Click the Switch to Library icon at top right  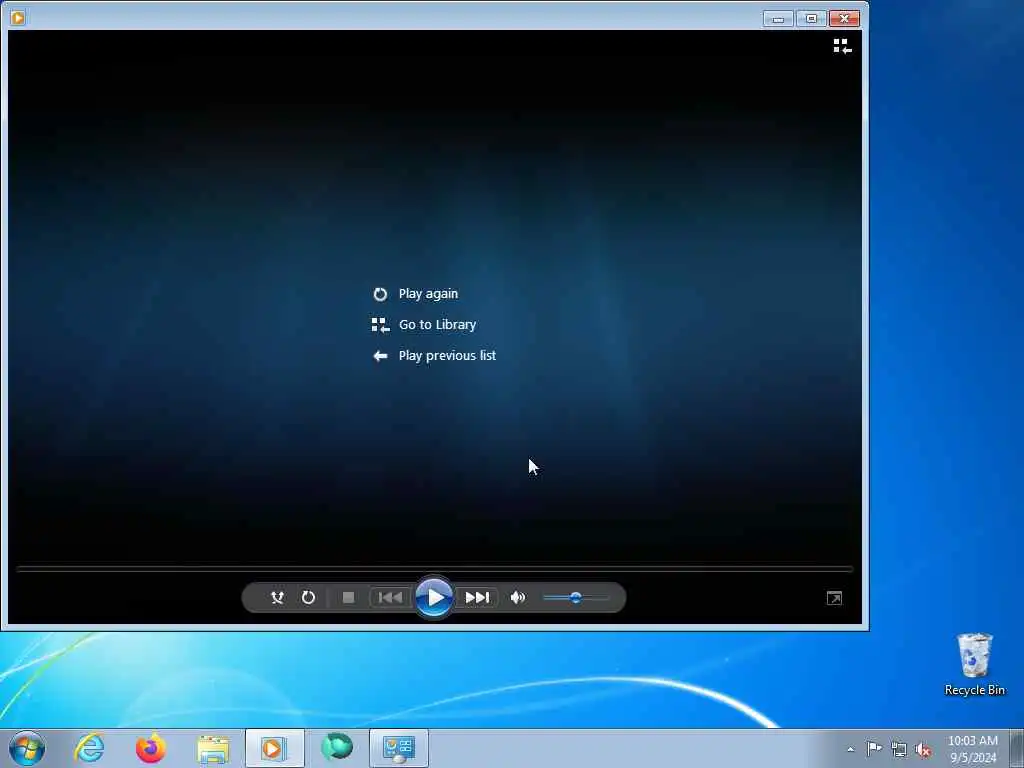(x=842, y=46)
